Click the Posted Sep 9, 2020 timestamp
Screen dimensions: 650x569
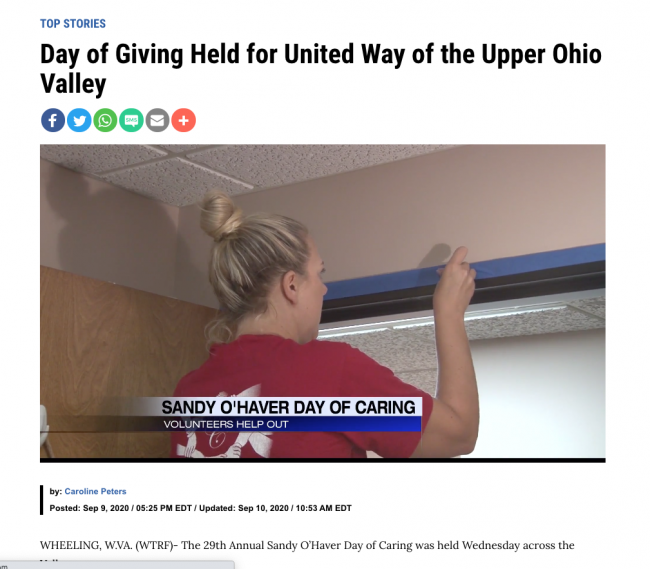(x=121, y=508)
